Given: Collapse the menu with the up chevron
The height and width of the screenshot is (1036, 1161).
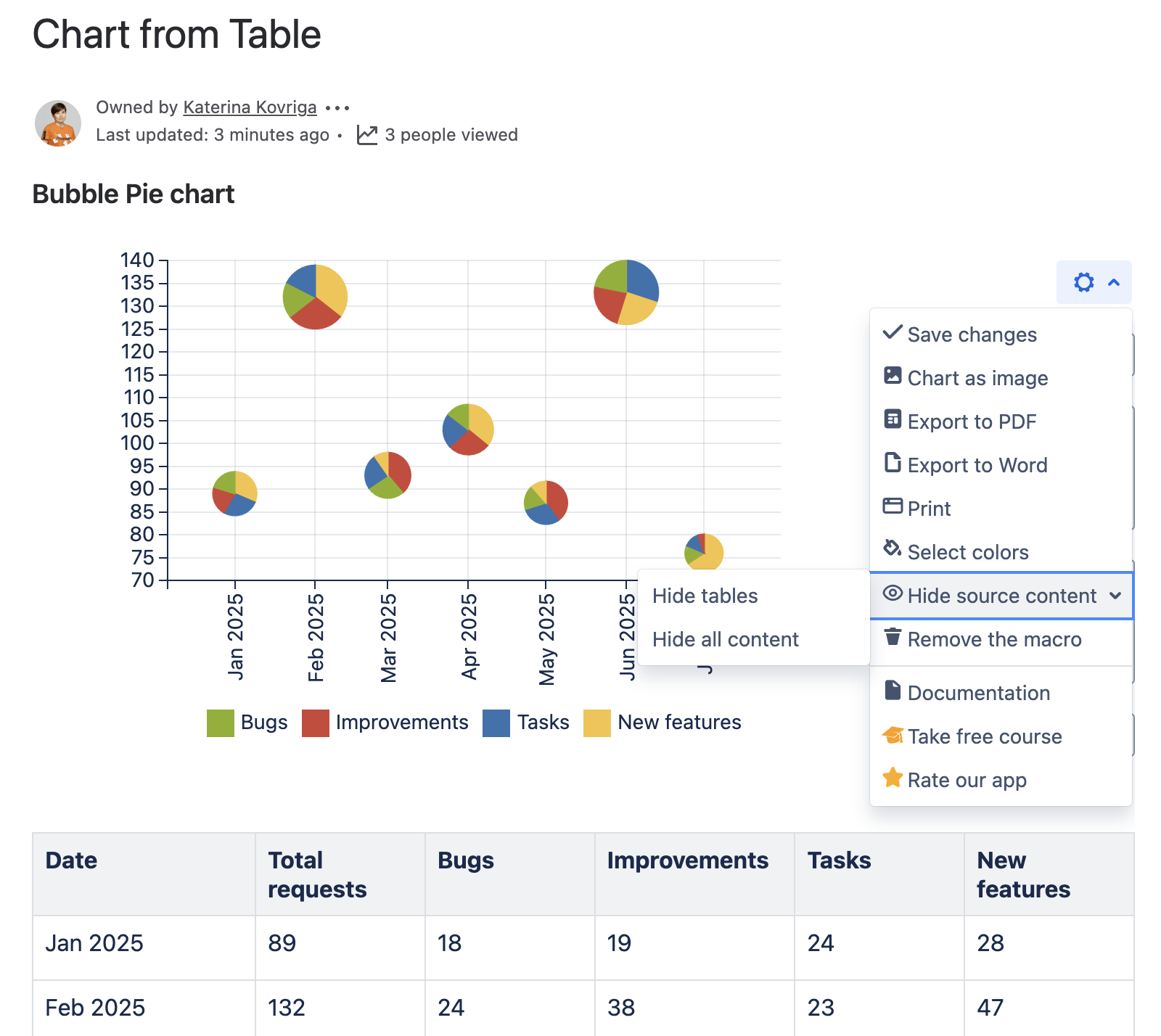Looking at the screenshot, I should (x=1114, y=282).
